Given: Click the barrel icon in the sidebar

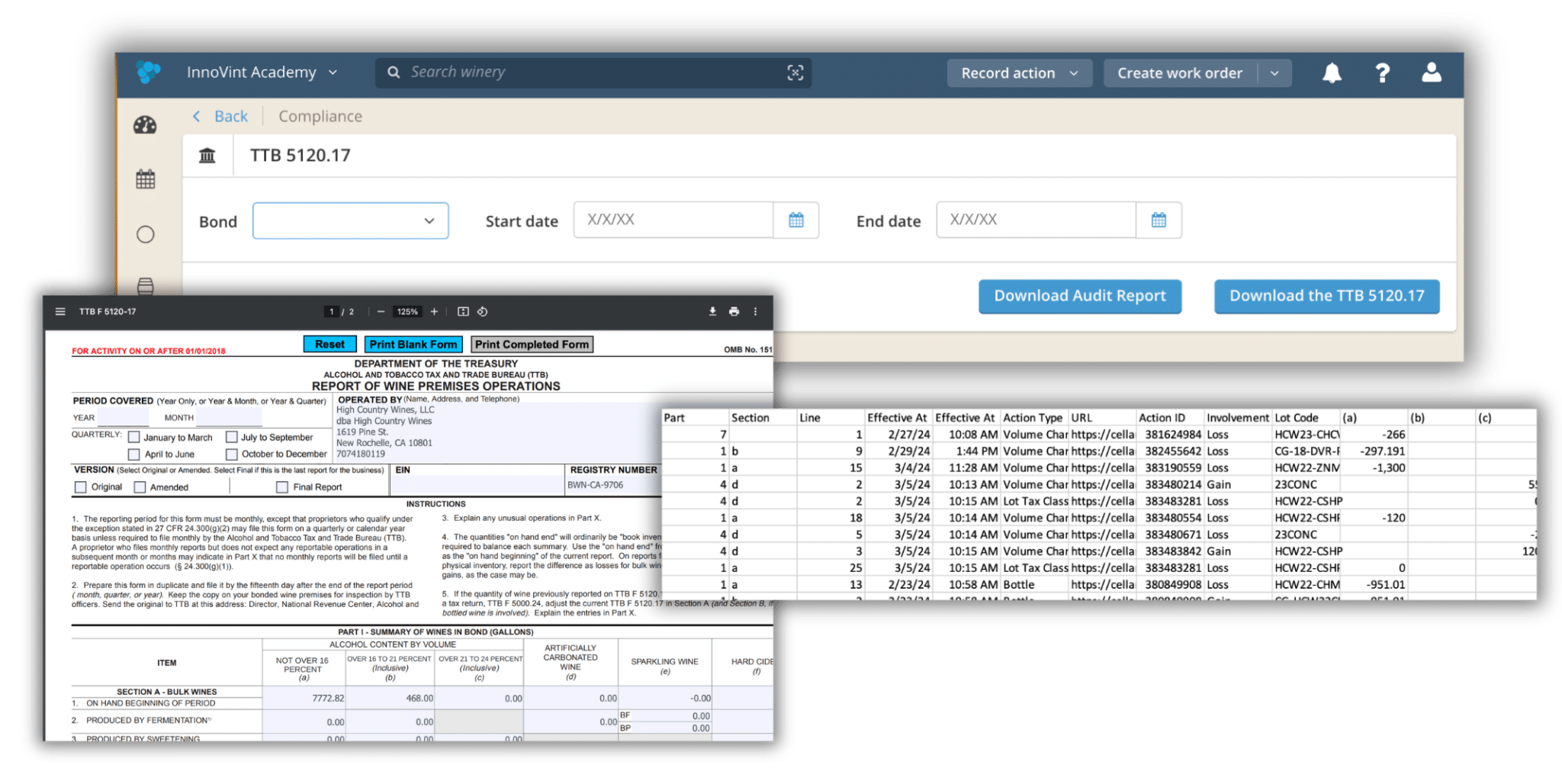Looking at the screenshot, I should point(146,288).
